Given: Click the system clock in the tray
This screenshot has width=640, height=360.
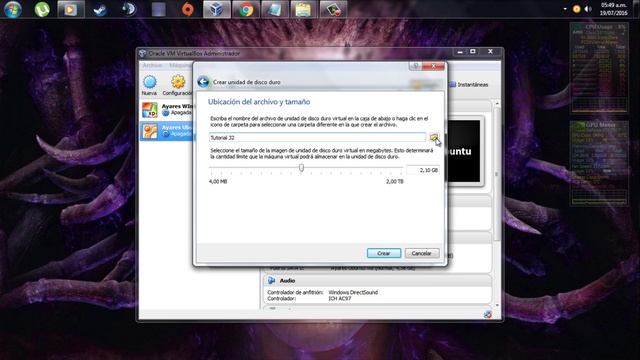Looking at the screenshot, I should (x=613, y=9).
